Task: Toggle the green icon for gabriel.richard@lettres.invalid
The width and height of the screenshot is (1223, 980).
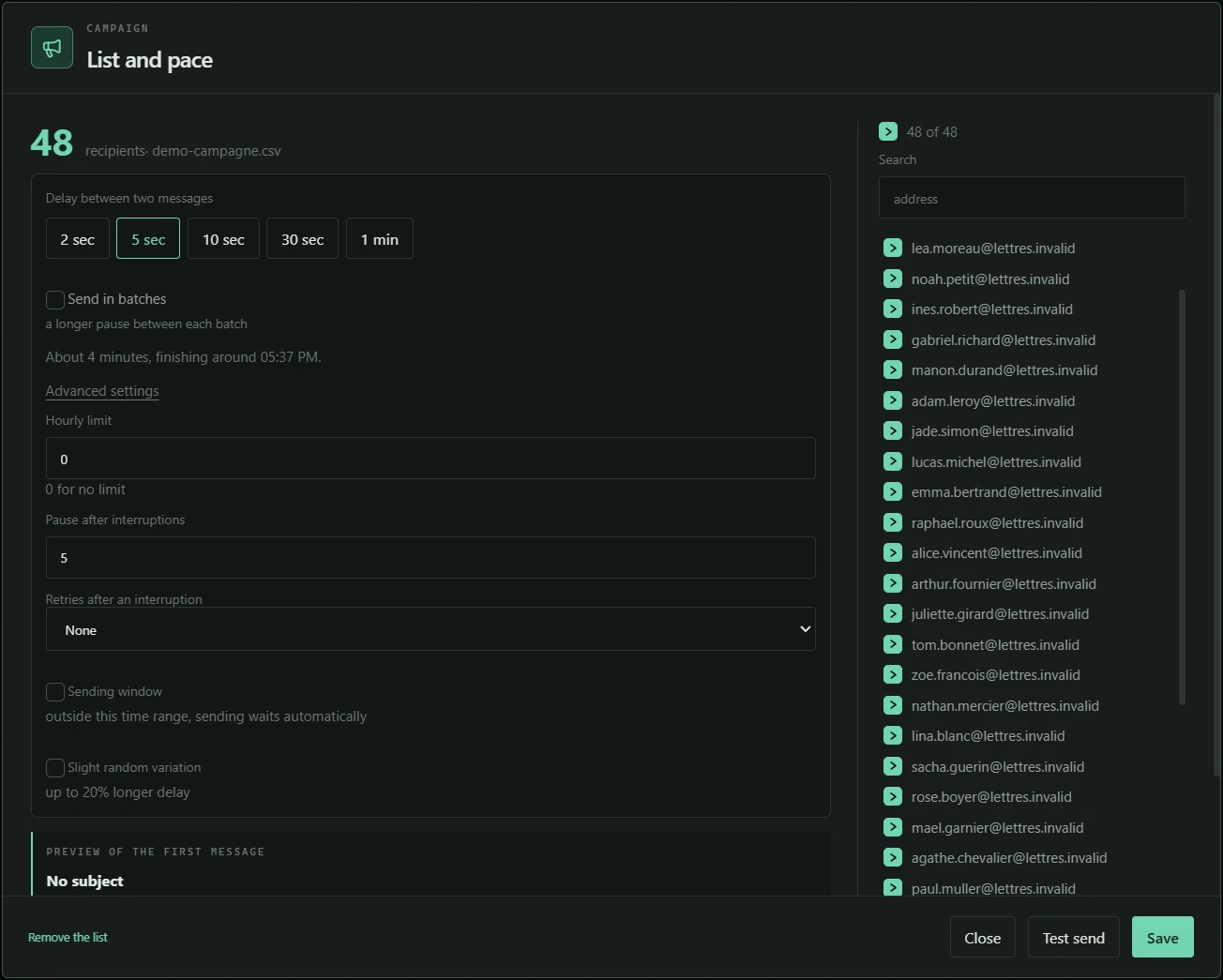Action: [x=893, y=339]
